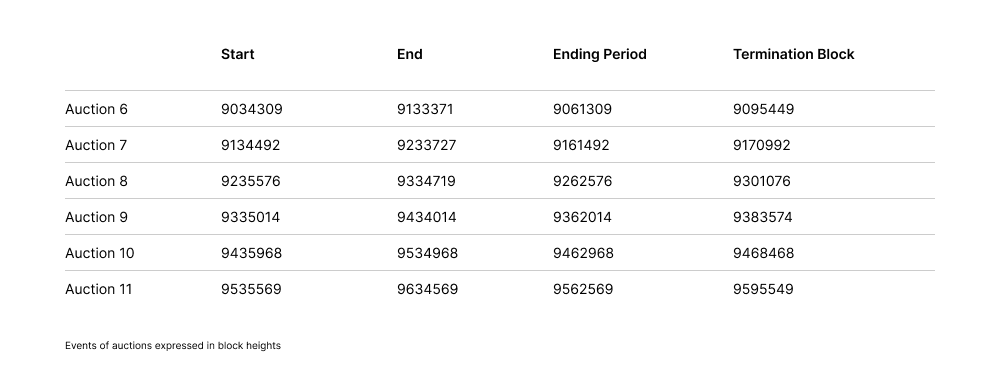Select the Auction 9 row label
The image size is (1000, 380).
click(96, 217)
